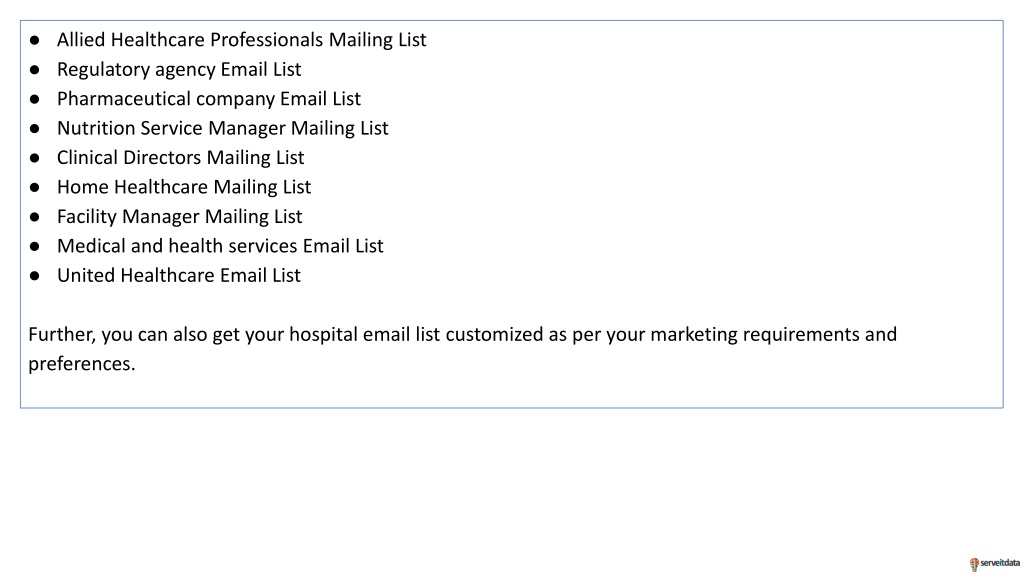1024x576 pixels.
Task: Click the serveitdata brand name text
Action: [1000, 563]
